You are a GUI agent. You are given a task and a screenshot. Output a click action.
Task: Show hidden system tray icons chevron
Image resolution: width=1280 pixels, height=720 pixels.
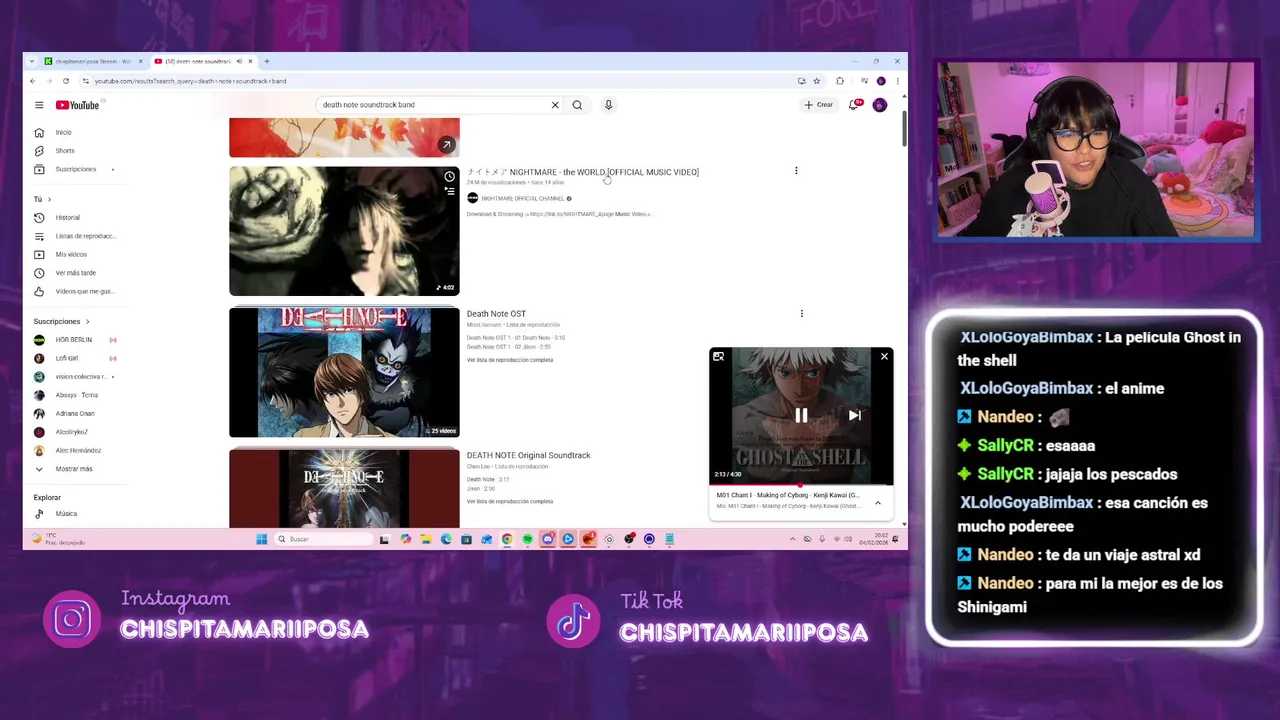coord(793,539)
